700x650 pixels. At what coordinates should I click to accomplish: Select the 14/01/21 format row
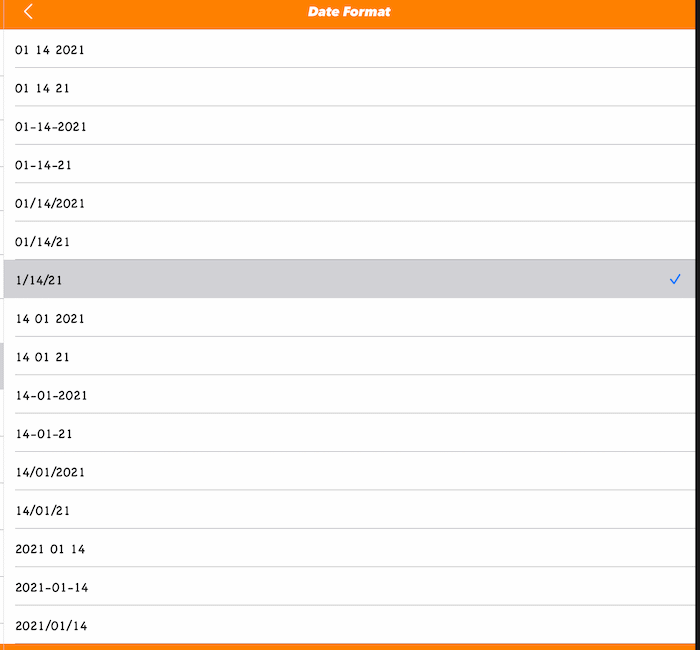[x=349, y=510]
